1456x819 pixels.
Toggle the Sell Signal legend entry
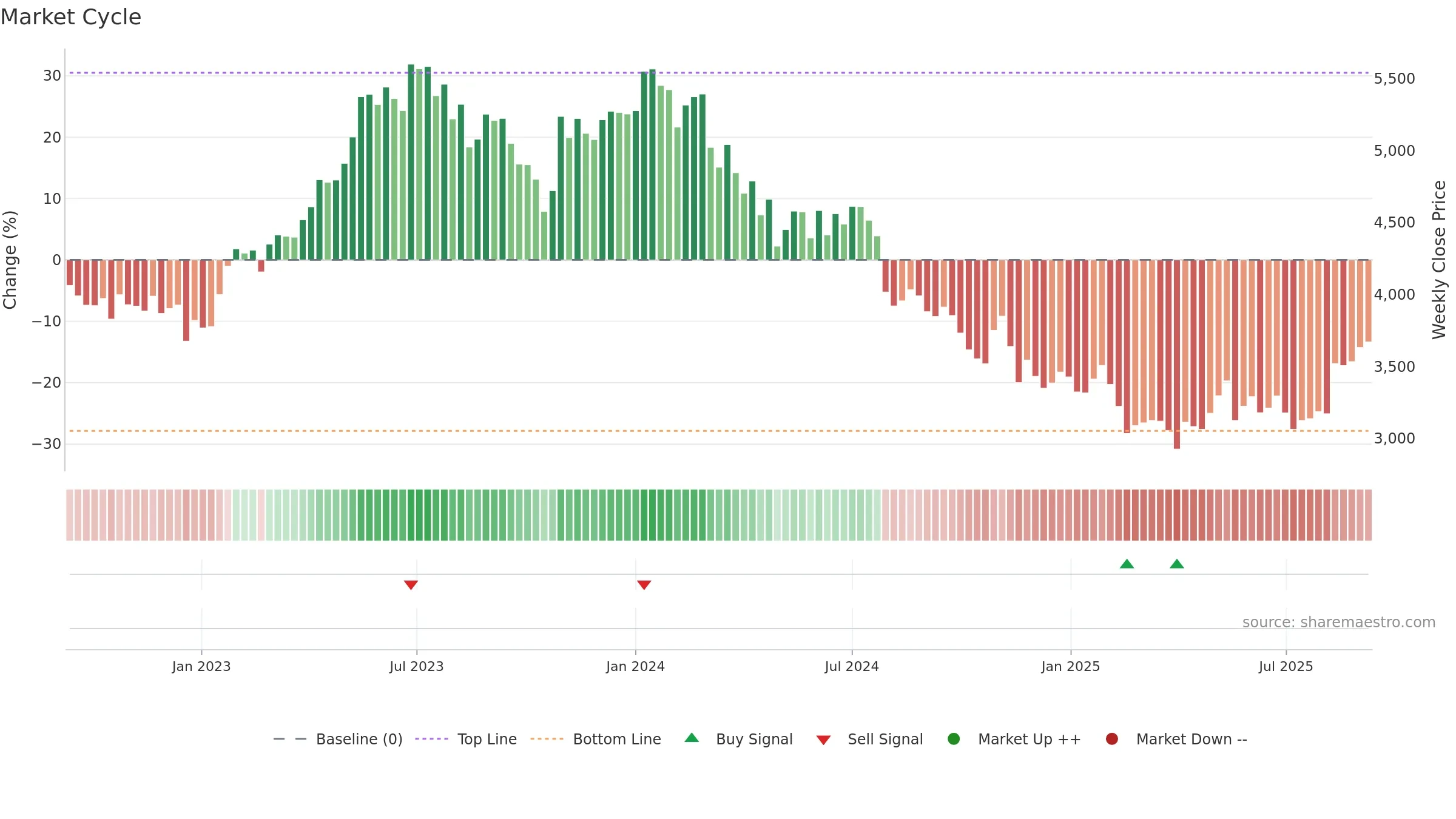[869, 739]
